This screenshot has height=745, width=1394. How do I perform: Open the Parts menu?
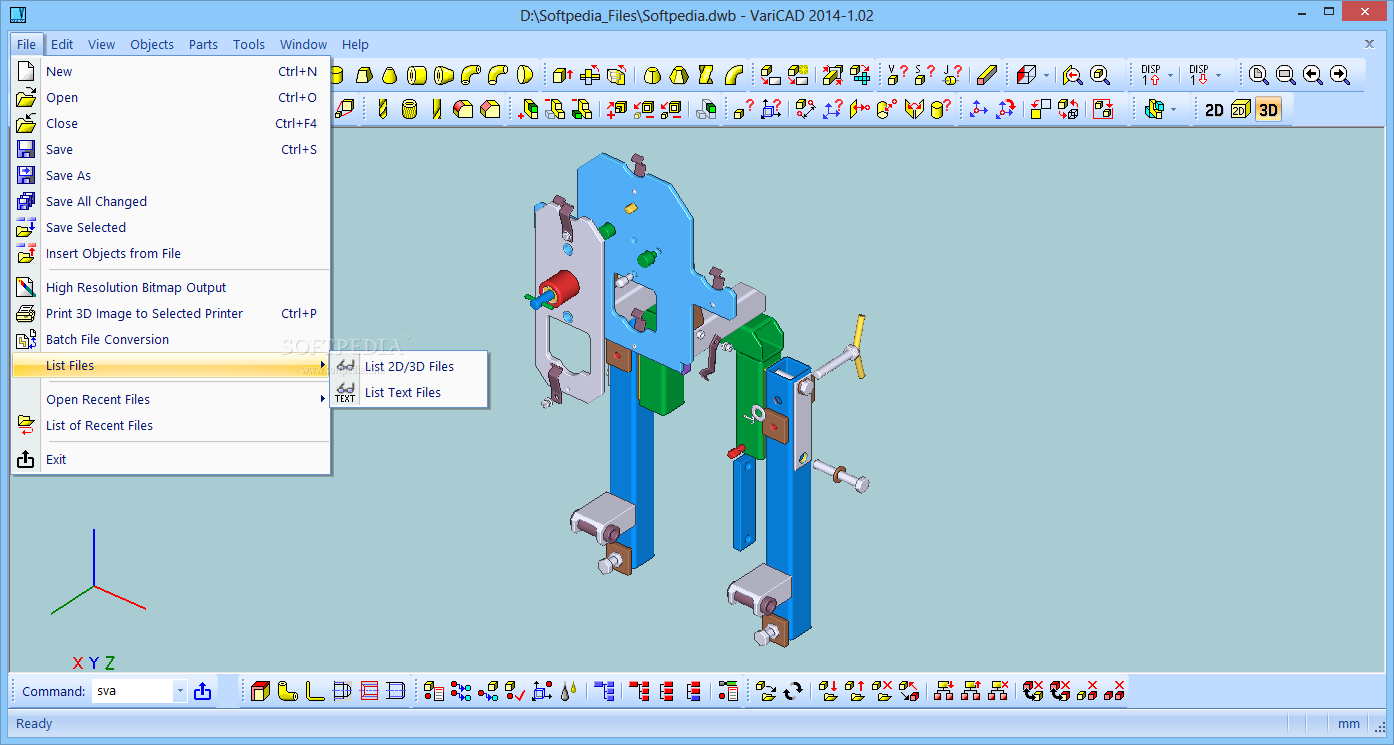click(x=203, y=44)
